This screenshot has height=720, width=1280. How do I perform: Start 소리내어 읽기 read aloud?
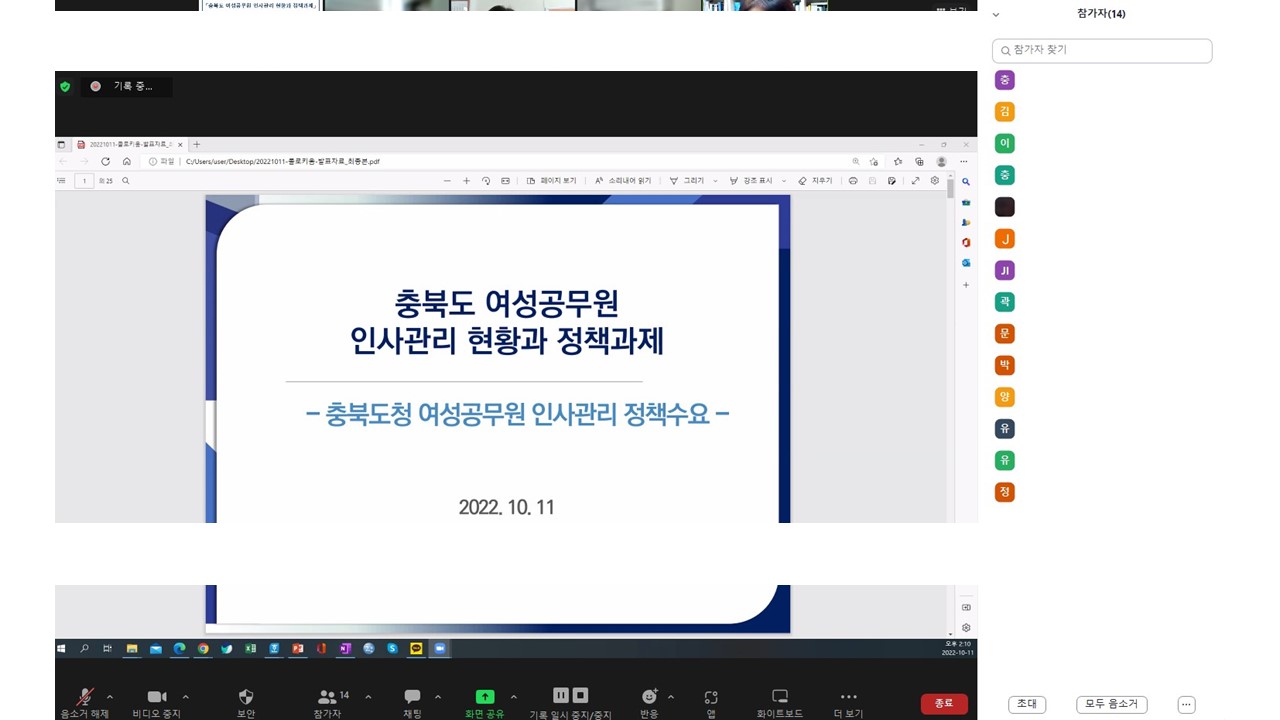[623, 180]
